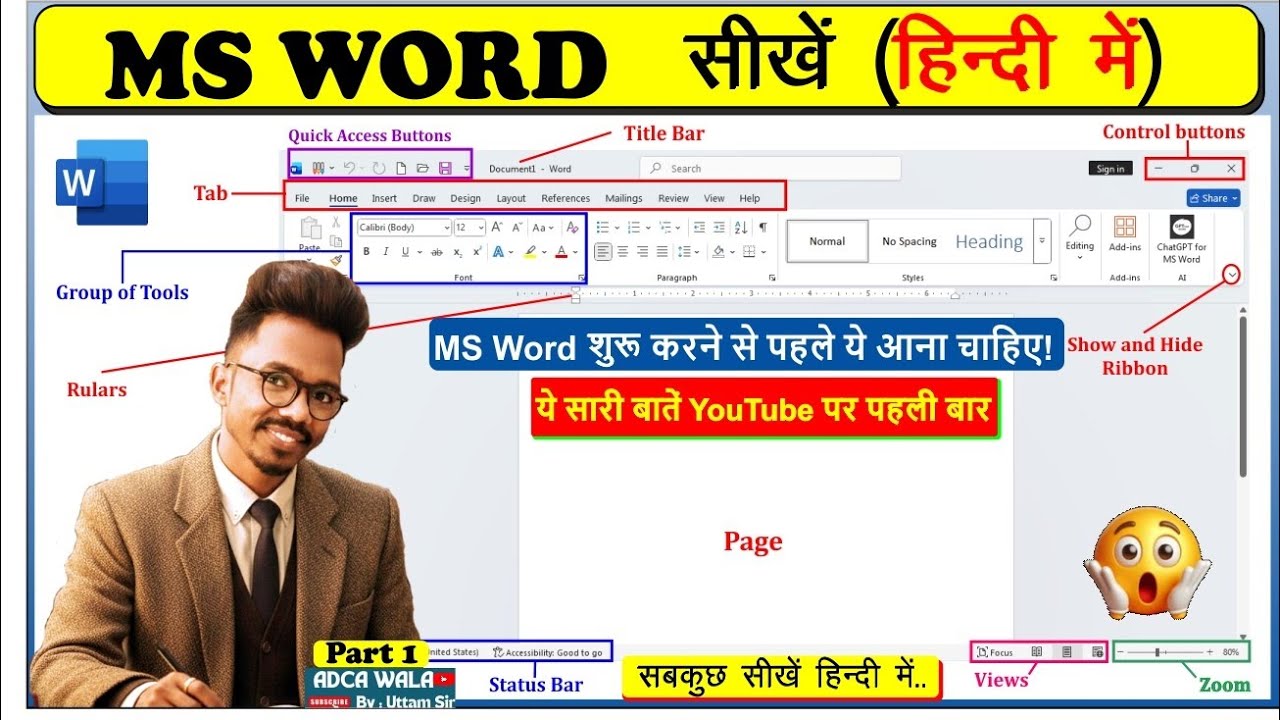Decrease font size with the smaller A icon
This screenshot has width=1280, height=720.
point(517,227)
